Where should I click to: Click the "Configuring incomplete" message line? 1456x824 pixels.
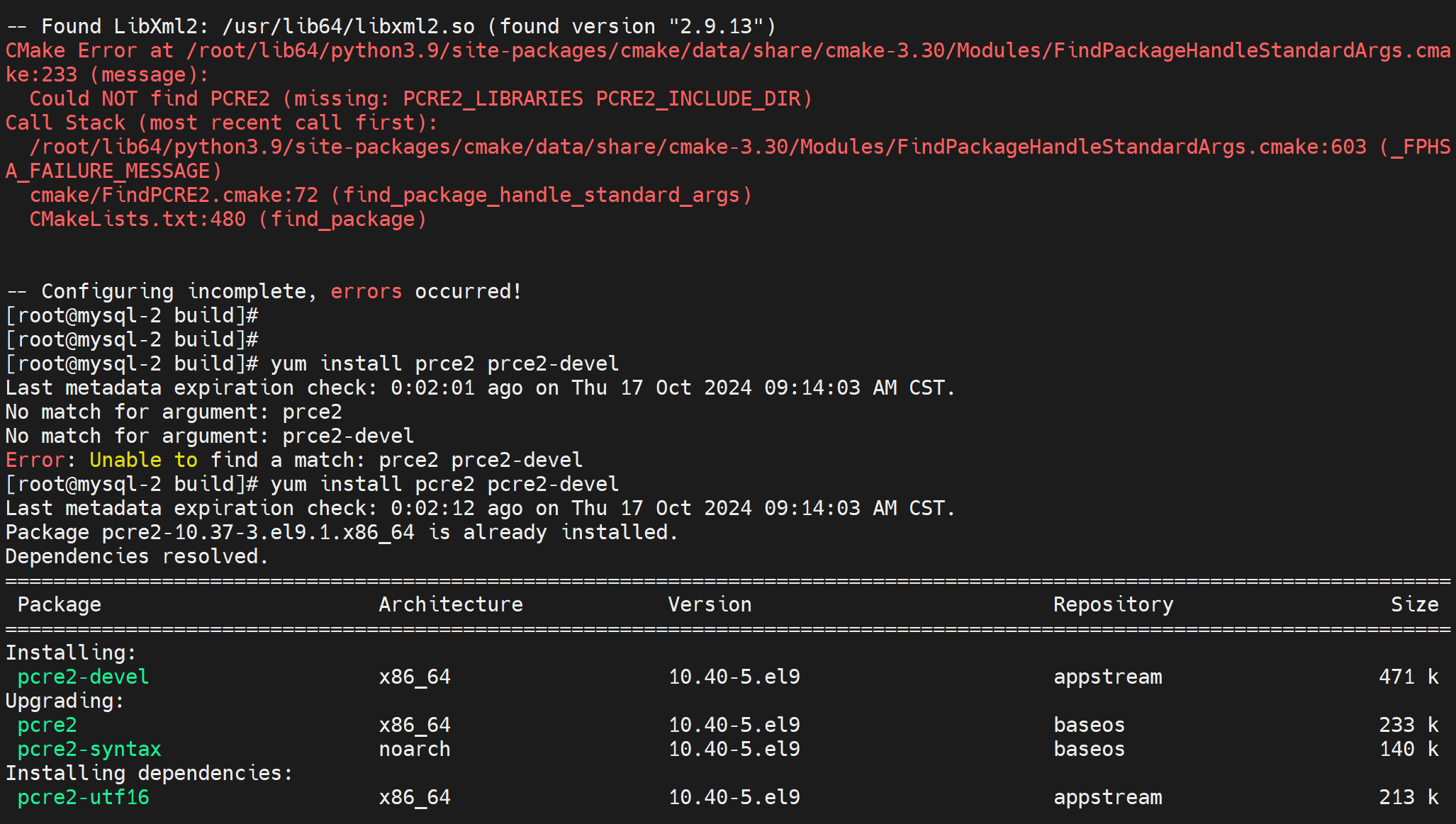[264, 291]
